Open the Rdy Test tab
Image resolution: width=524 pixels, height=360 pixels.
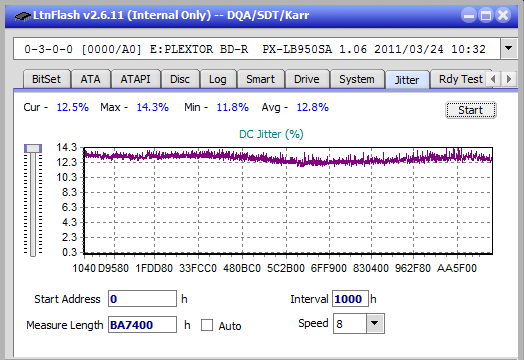[x=461, y=79]
